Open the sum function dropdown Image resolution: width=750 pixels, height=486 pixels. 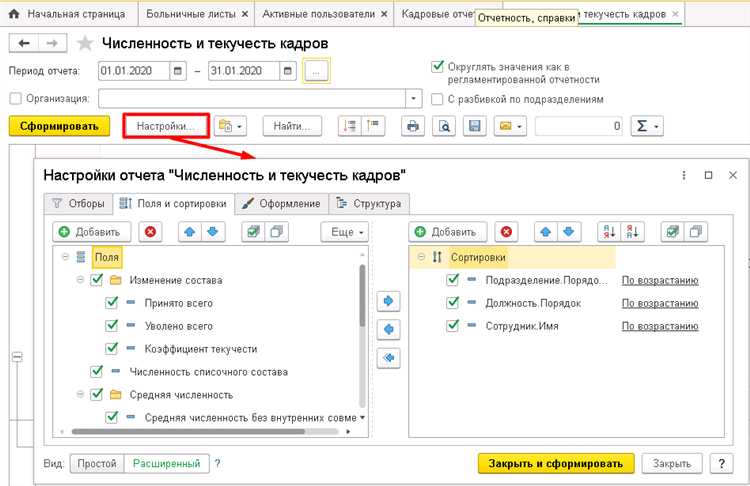coord(647,126)
